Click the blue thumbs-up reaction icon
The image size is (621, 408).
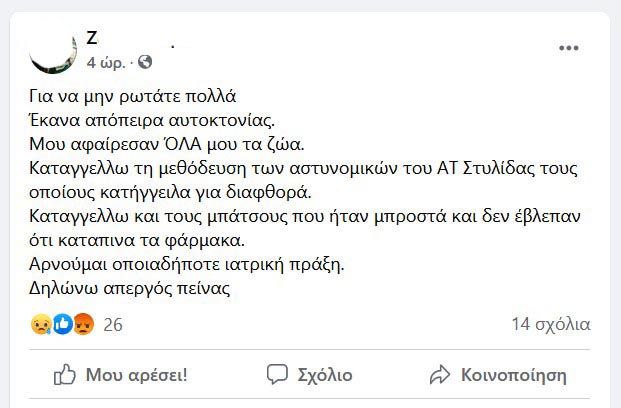coord(63,324)
